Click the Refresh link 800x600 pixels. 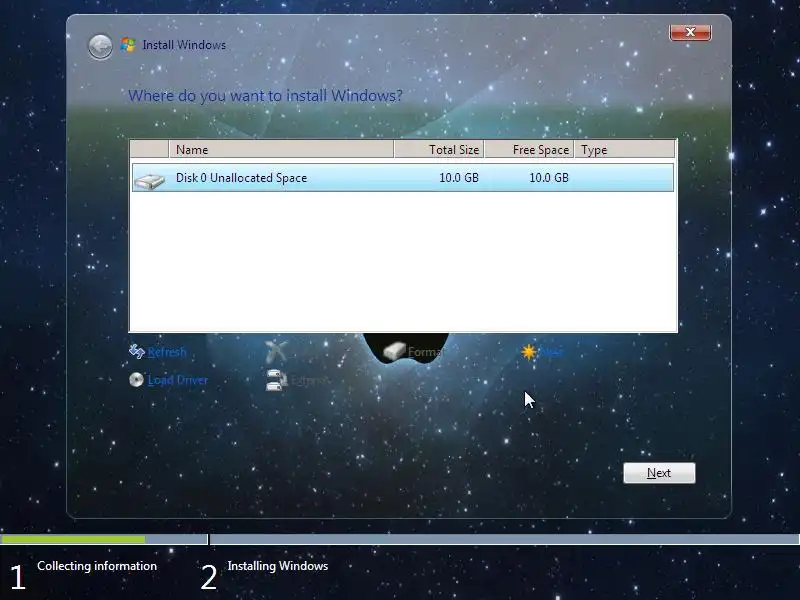(x=167, y=352)
